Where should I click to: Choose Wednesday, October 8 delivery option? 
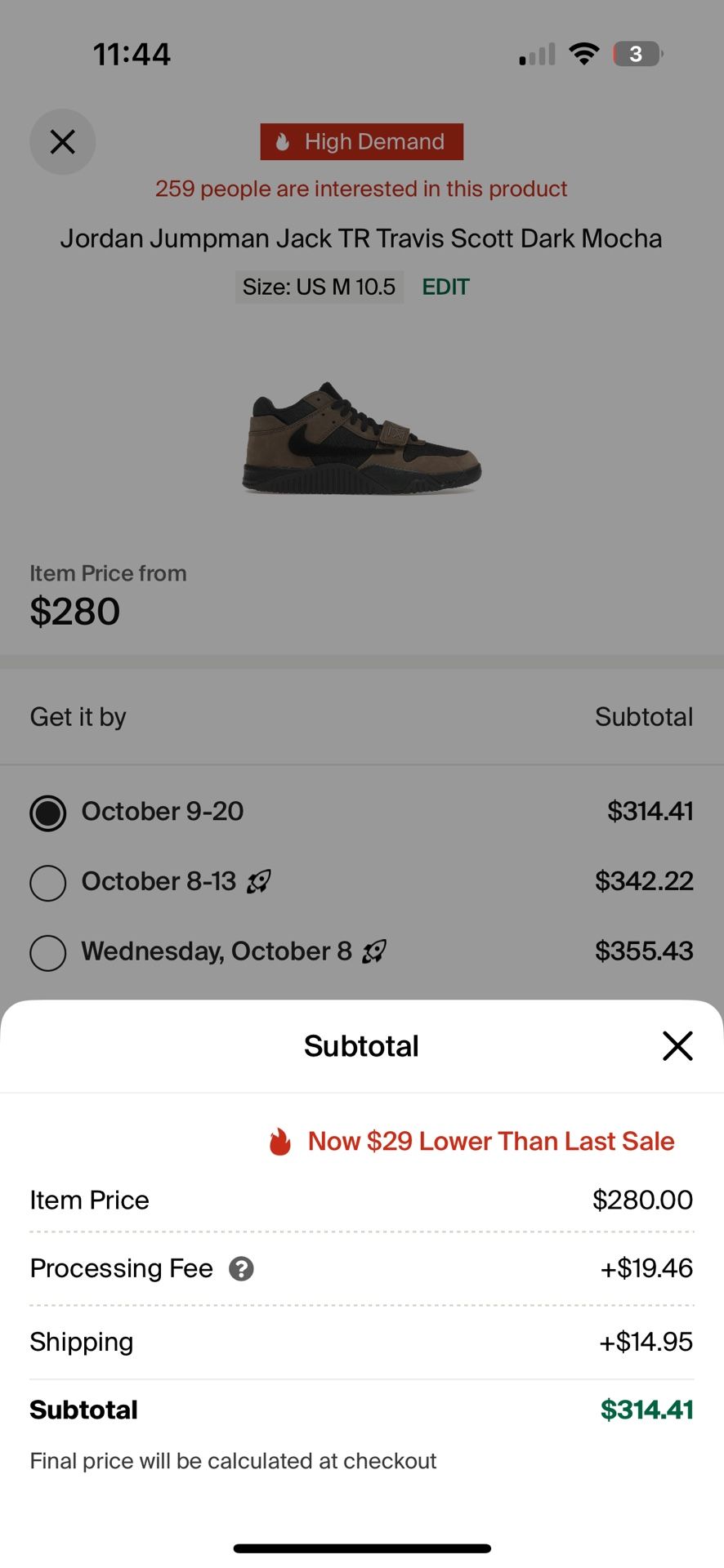[x=48, y=953]
